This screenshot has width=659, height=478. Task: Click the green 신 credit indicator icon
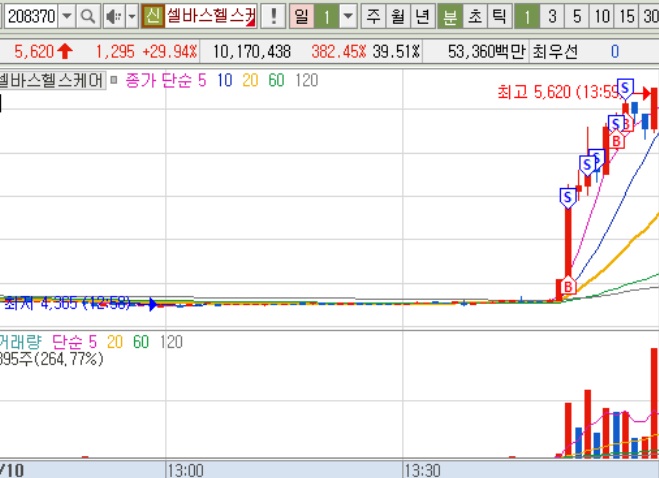[152, 16]
